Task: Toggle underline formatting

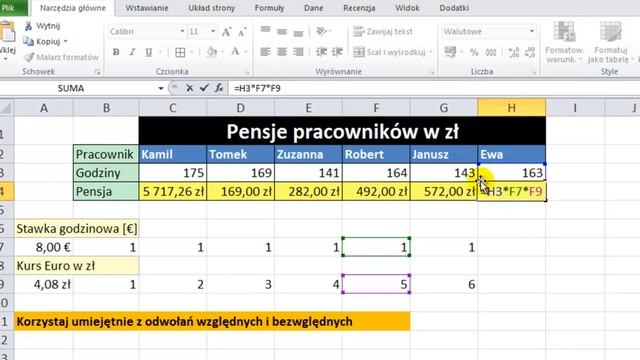Action: coord(149,52)
